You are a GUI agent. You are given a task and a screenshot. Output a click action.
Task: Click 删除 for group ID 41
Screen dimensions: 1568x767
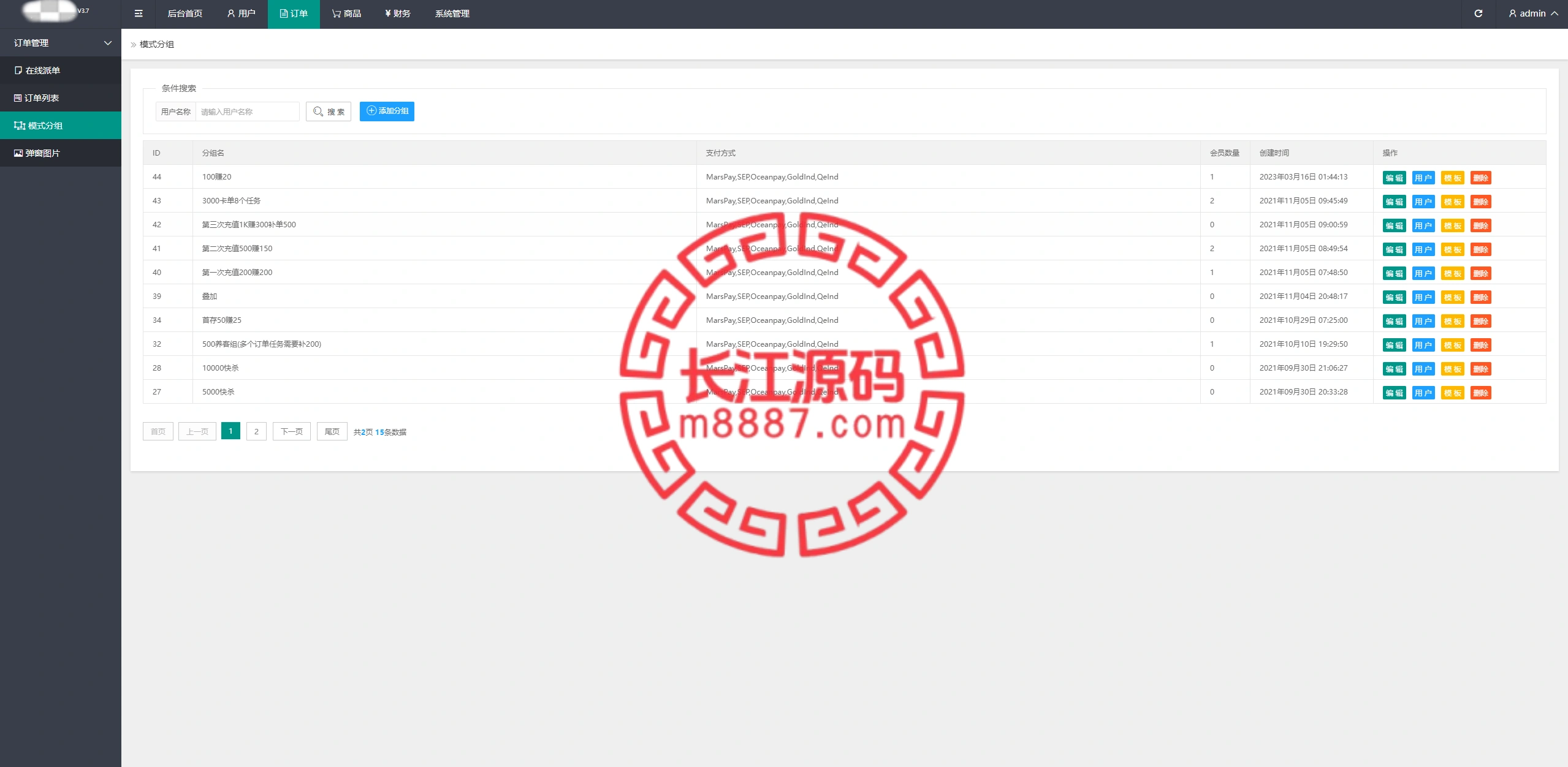pos(1481,249)
